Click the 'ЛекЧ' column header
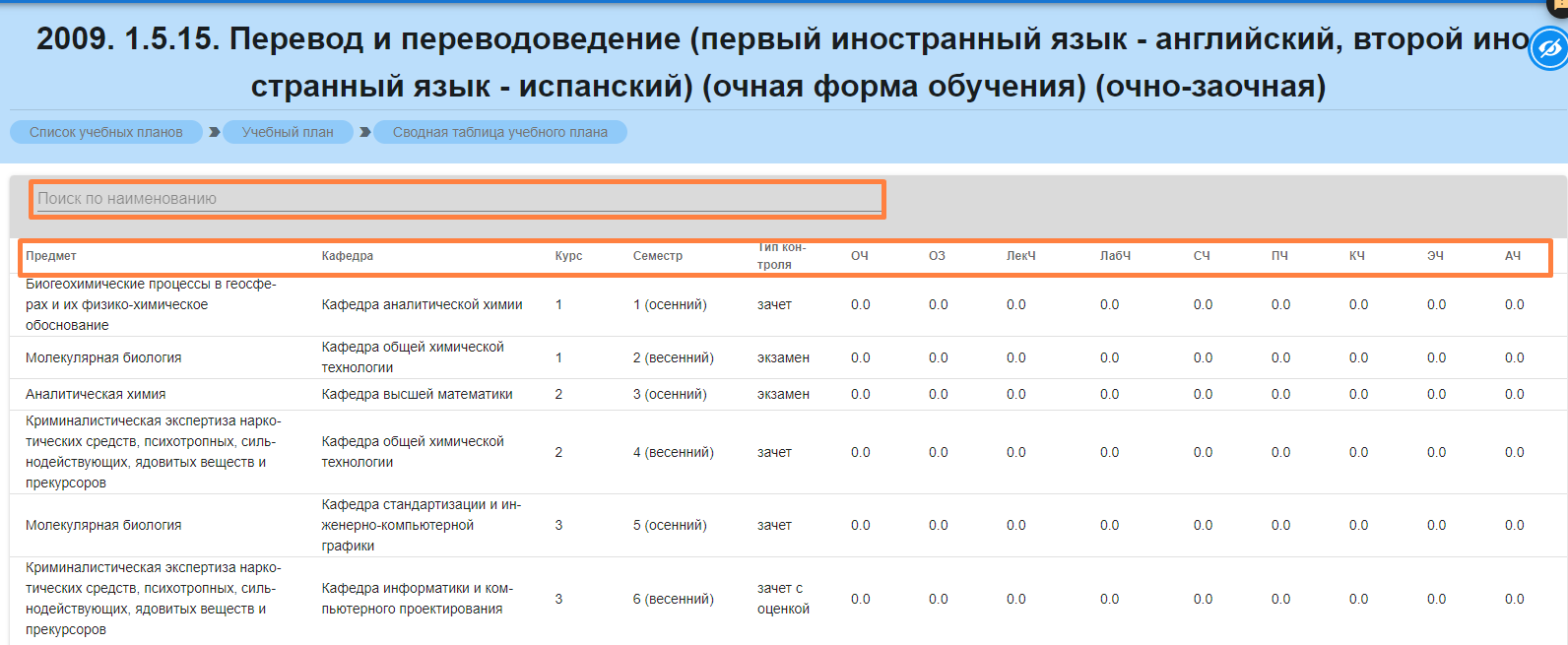 click(1020, 256)
